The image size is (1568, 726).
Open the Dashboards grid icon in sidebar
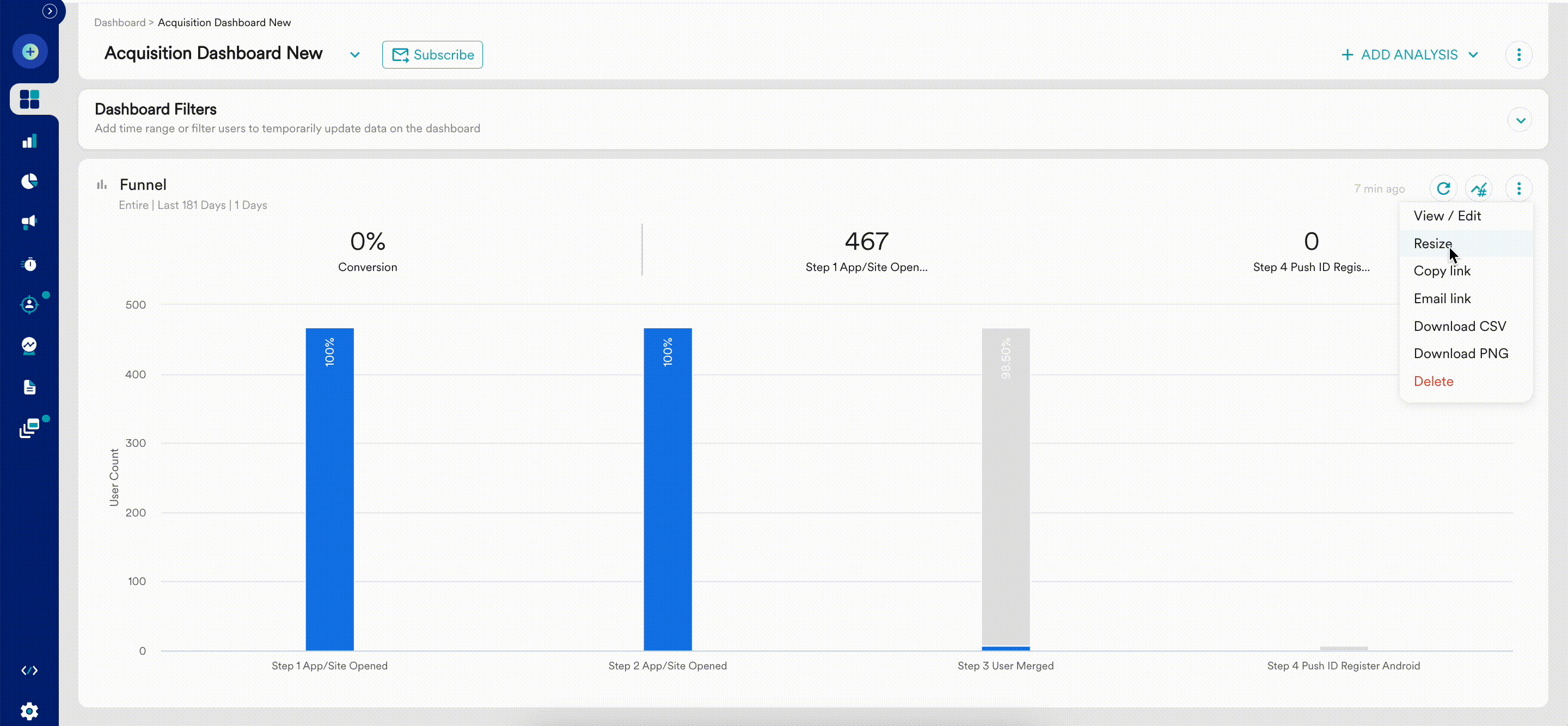point(29,99)
